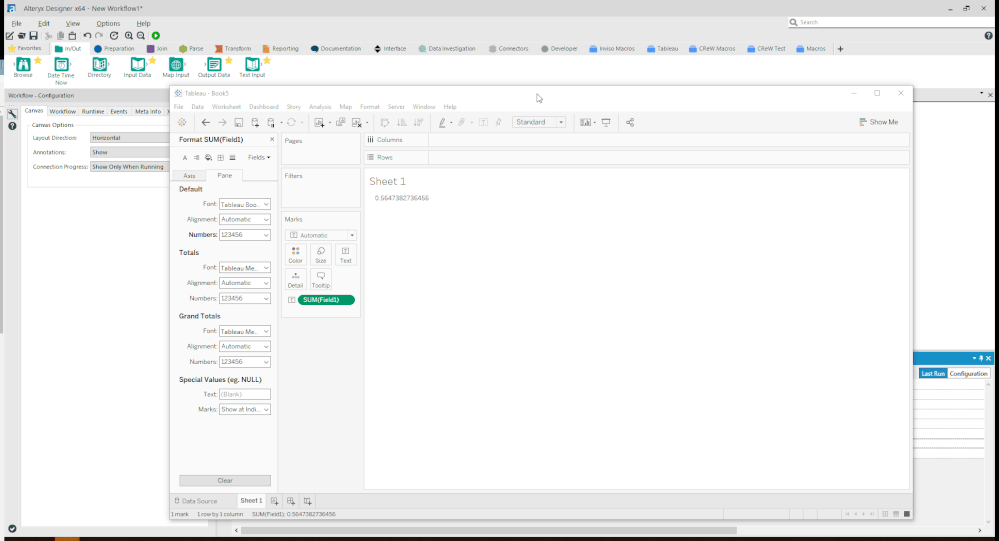This screenshot has width=999, height=541.
Task: Open Tableau's Analysis menu
Action: [320, 107]
